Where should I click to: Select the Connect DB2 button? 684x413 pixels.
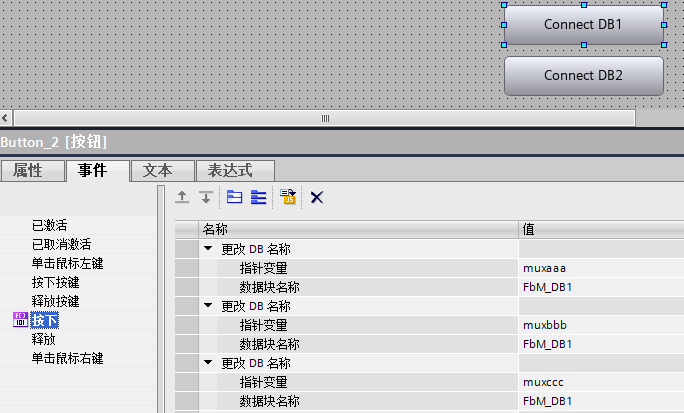[x=583, y=76]
